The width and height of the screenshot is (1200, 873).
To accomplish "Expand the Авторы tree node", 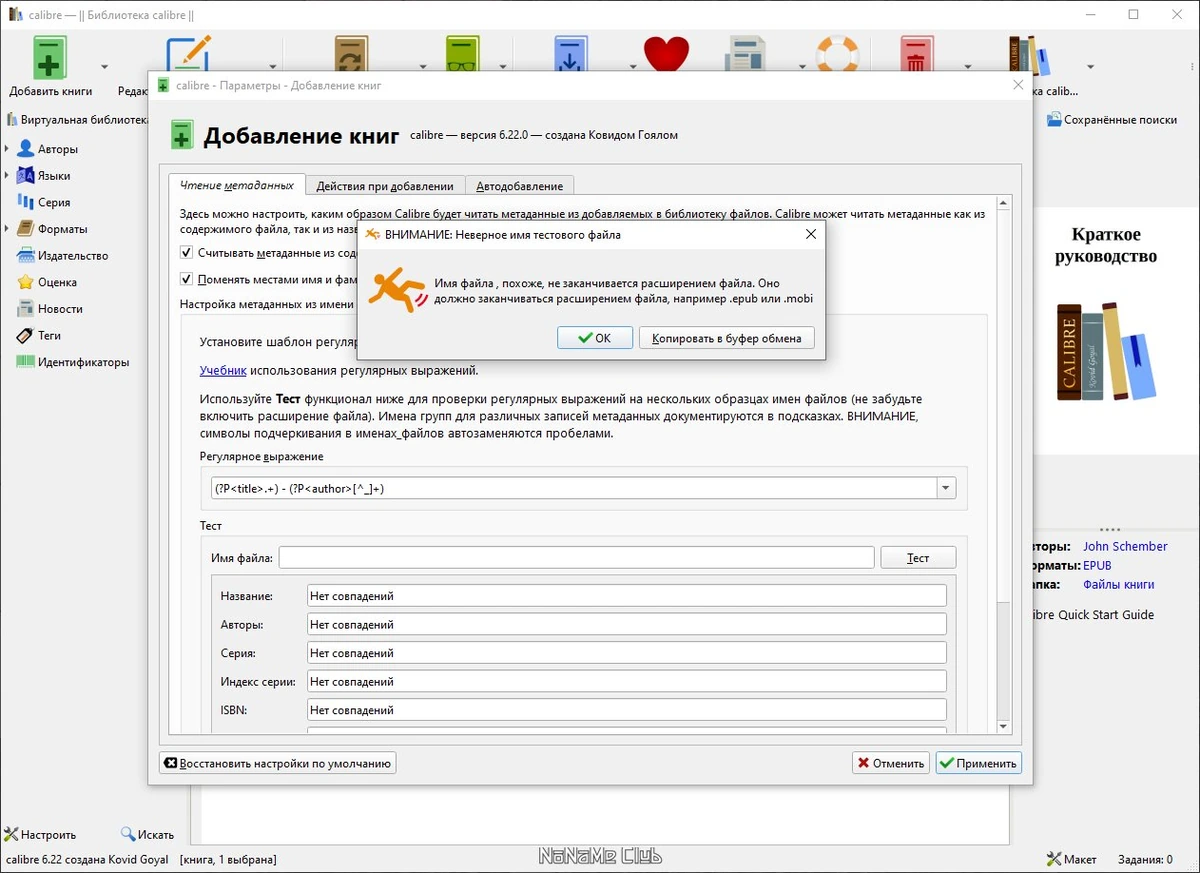I will click(x=7, y=149).
